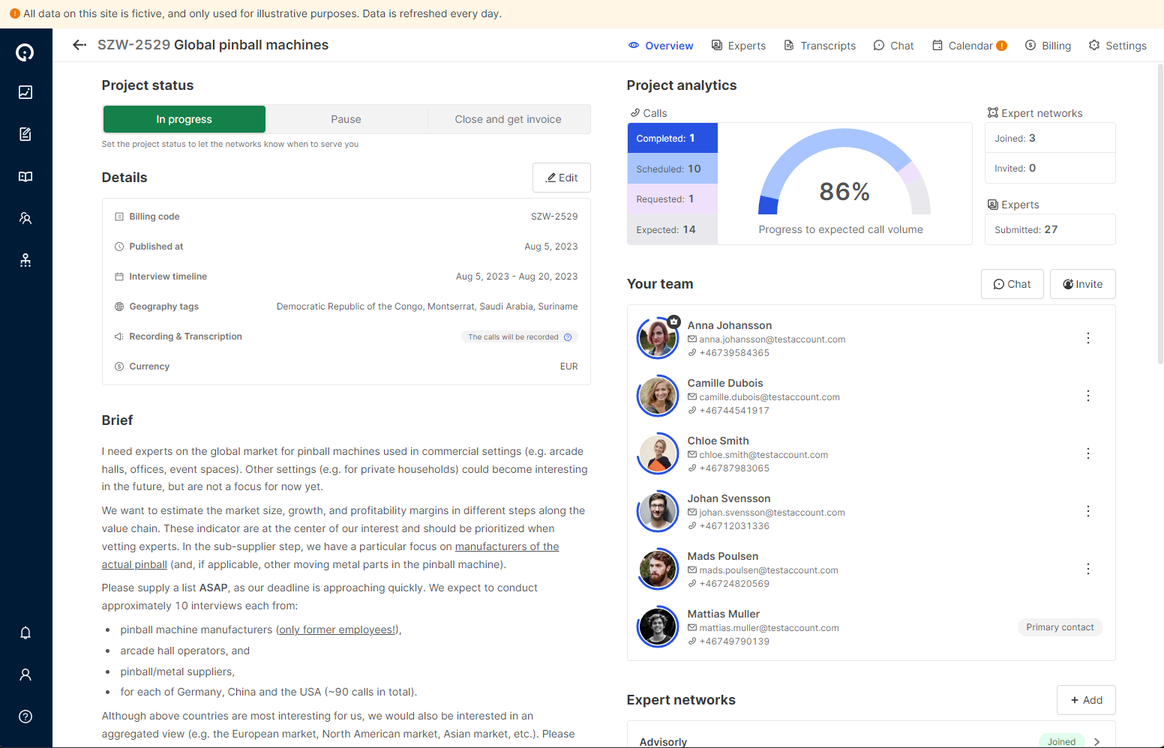
Task: Open options menu for Johan Svensson
Action: click(1088, 511)
